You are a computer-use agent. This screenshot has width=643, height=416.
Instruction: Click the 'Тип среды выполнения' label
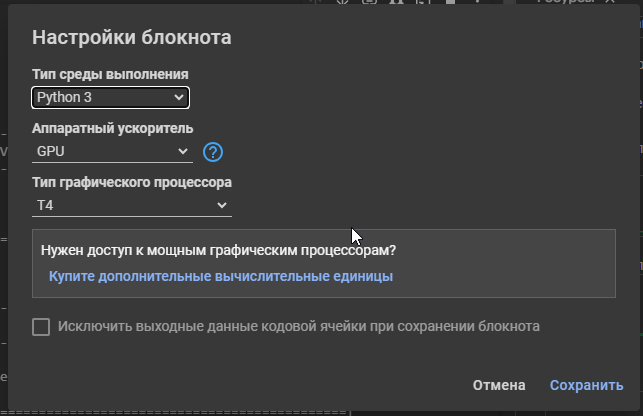pyautogui.click(x=110, y=75)
